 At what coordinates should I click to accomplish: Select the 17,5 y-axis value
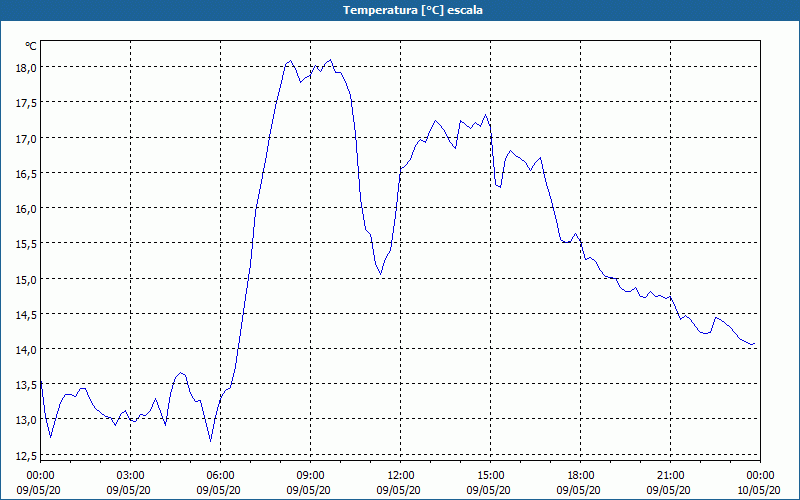click(x=26, y=103)
